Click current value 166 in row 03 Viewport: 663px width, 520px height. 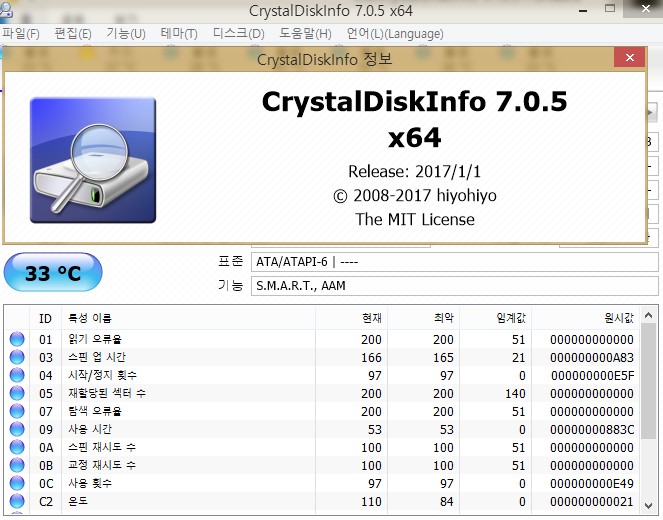pos(371,358)
